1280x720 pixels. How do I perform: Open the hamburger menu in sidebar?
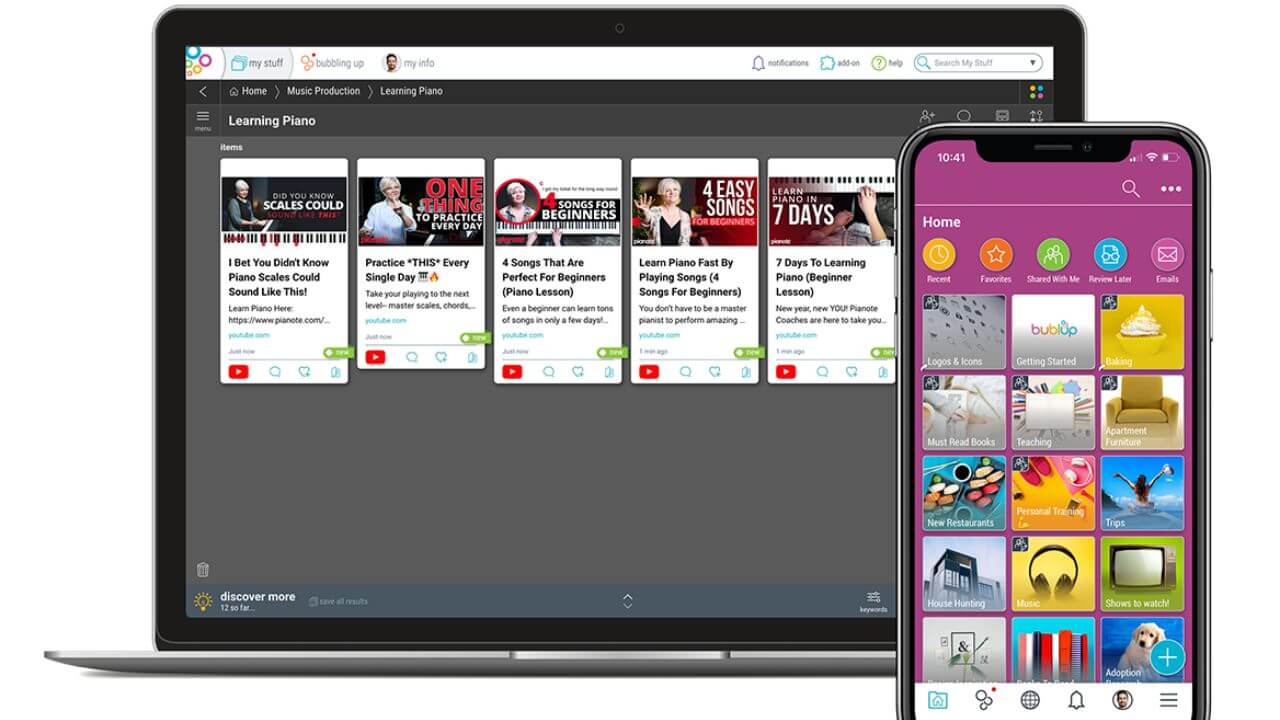[203, 119]
